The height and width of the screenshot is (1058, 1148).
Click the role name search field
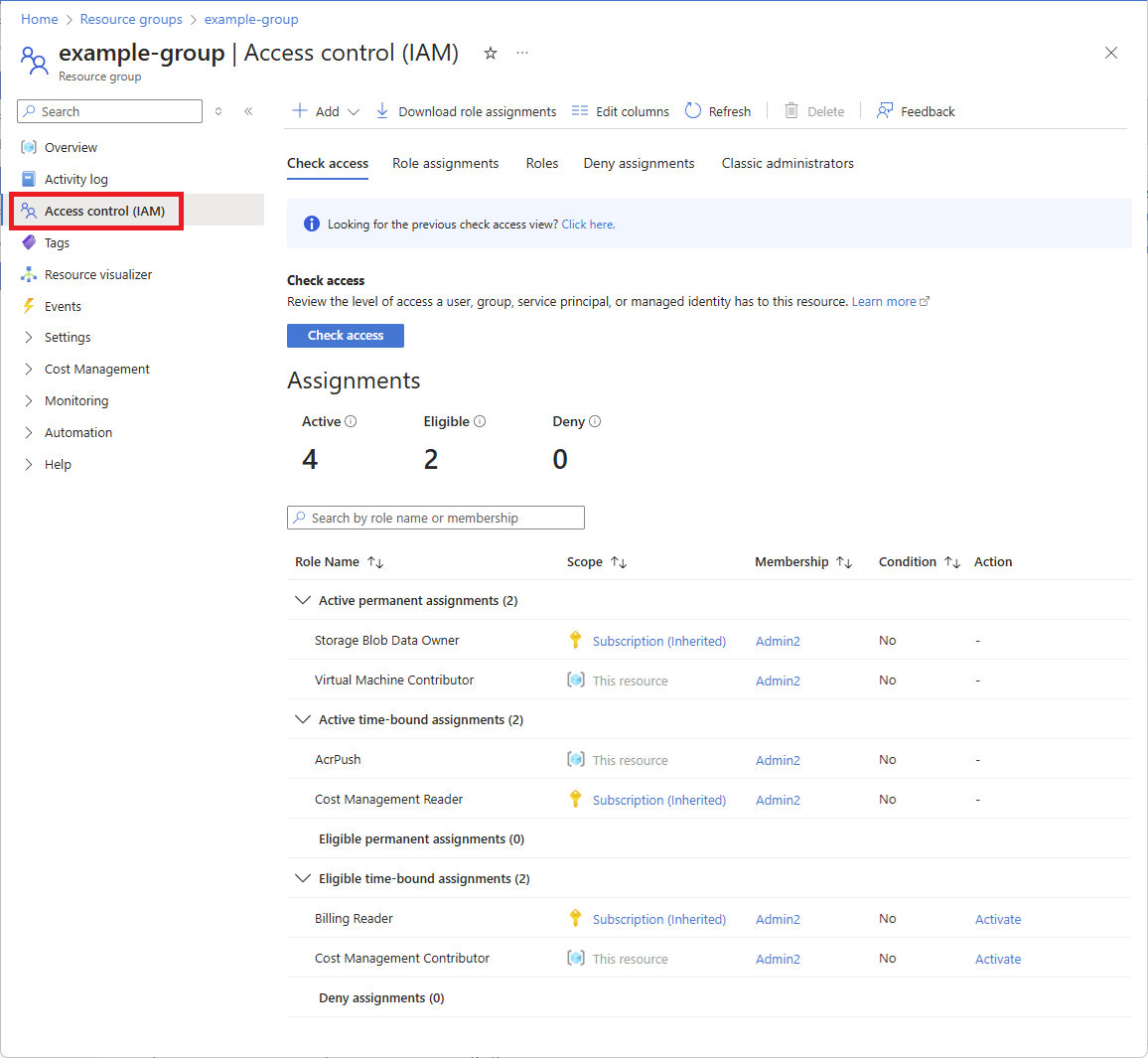tap(437, 518)
